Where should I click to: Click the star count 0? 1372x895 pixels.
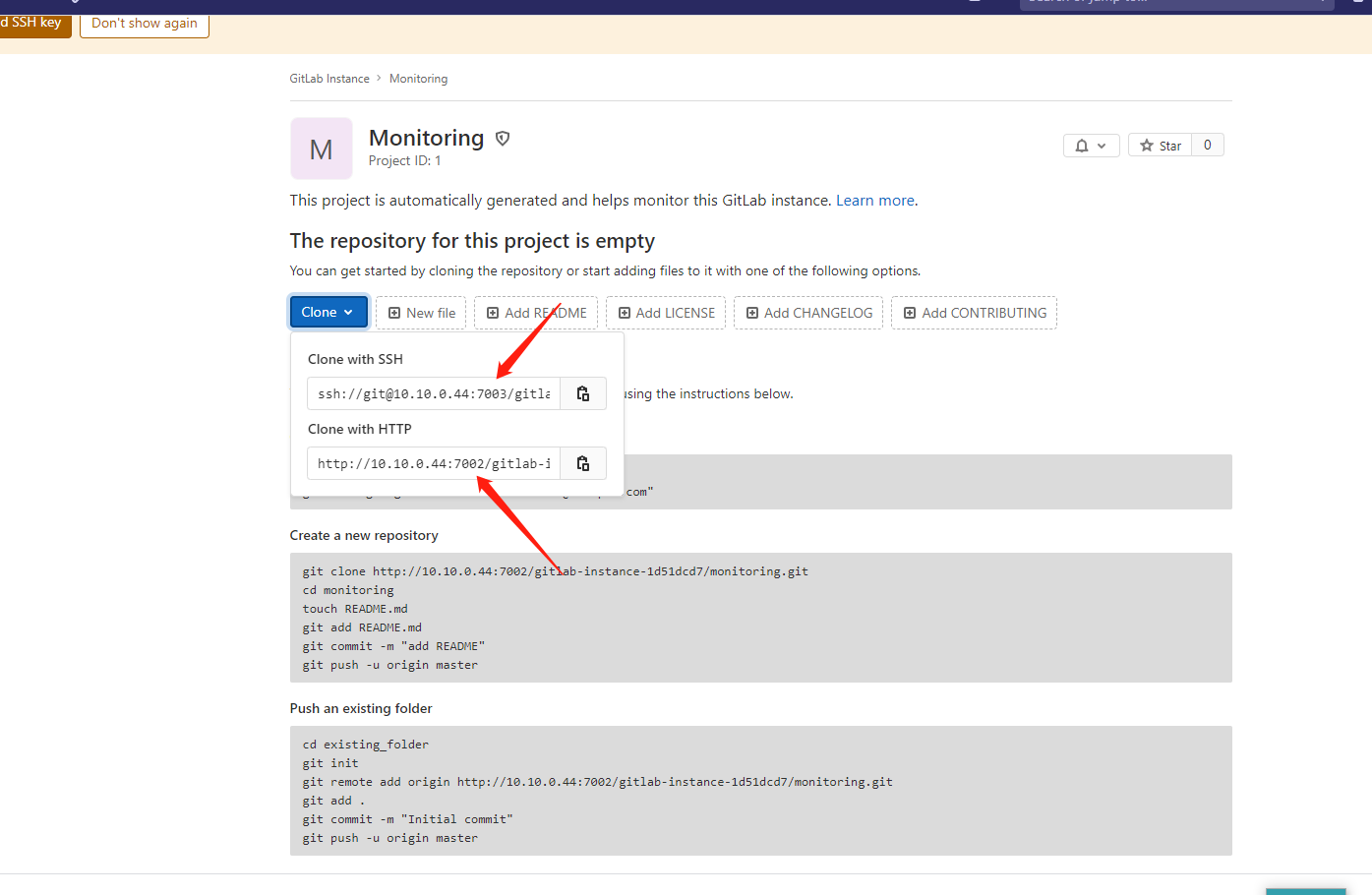1208,146
